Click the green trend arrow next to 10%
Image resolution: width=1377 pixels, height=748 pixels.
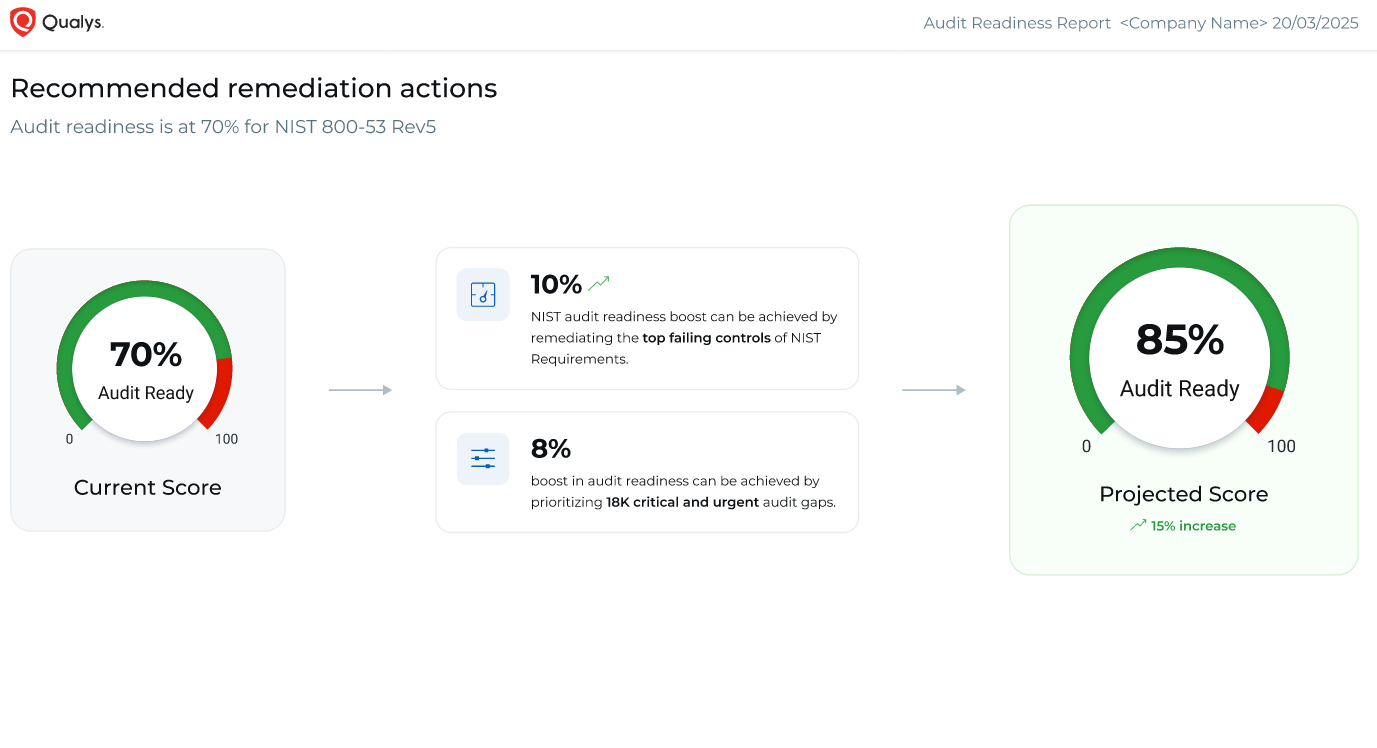[x=599, y=284]
